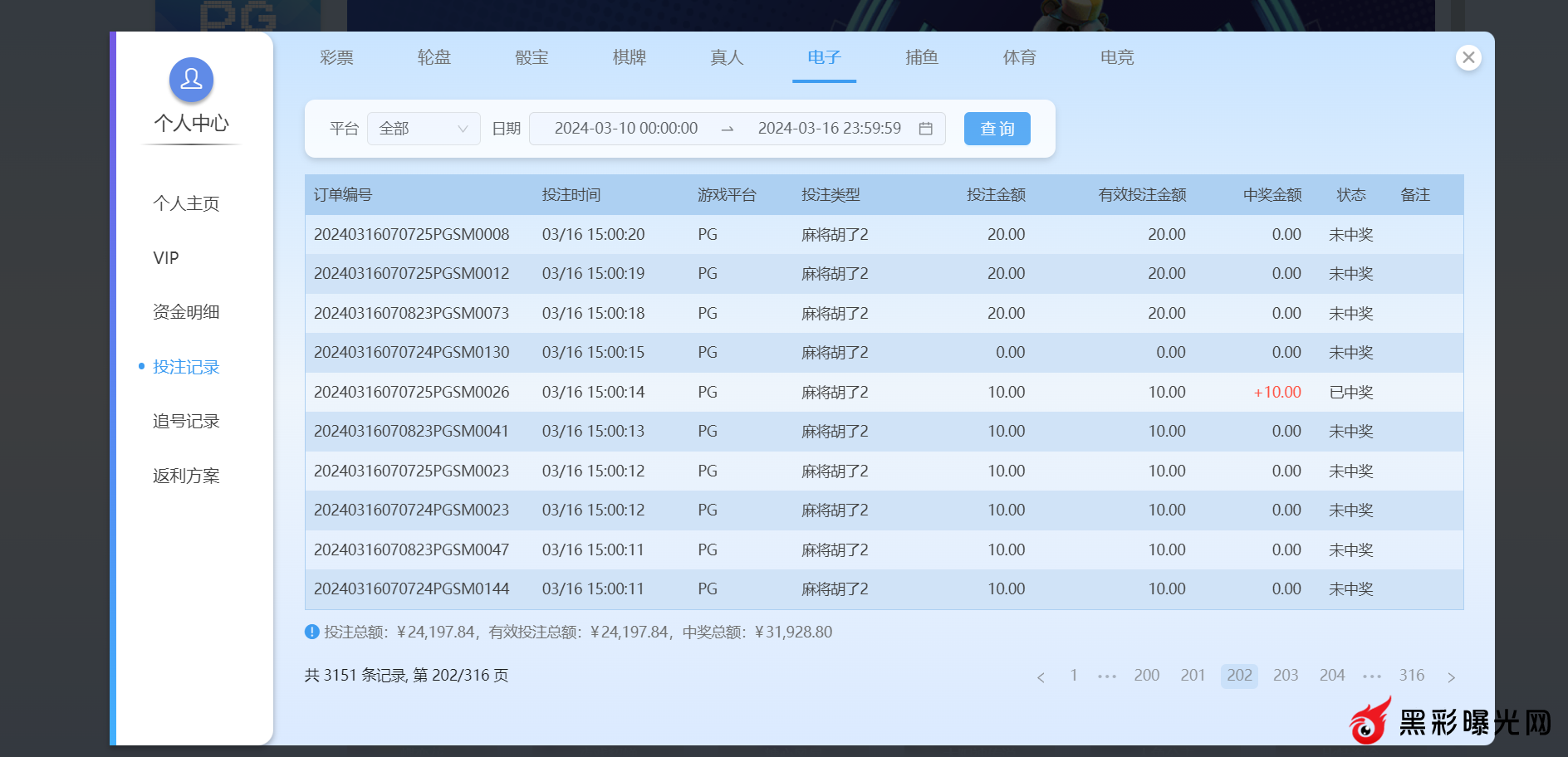Viewport: 1568px width, 757px height.
Task: Expand the 平台 platform dropdown
Action: click(424, 129)
